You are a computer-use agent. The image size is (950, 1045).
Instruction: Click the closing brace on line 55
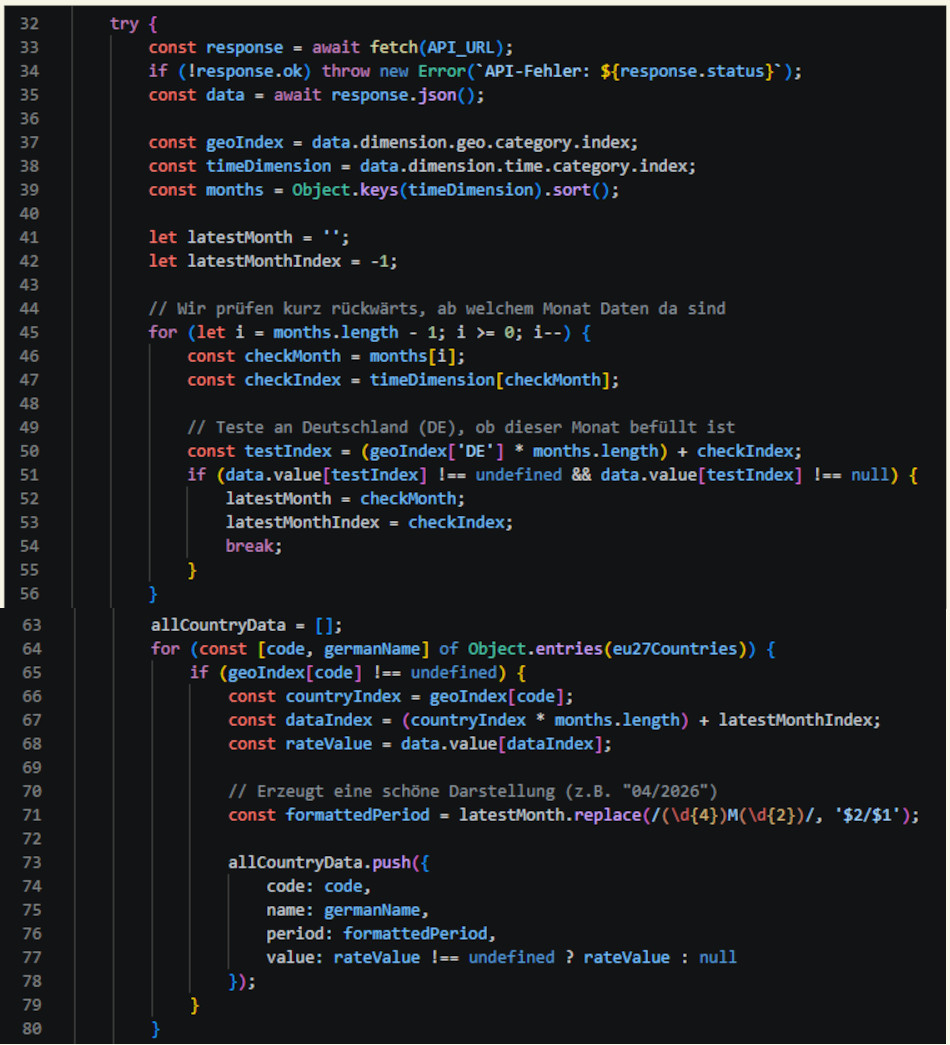pos(192,570)
